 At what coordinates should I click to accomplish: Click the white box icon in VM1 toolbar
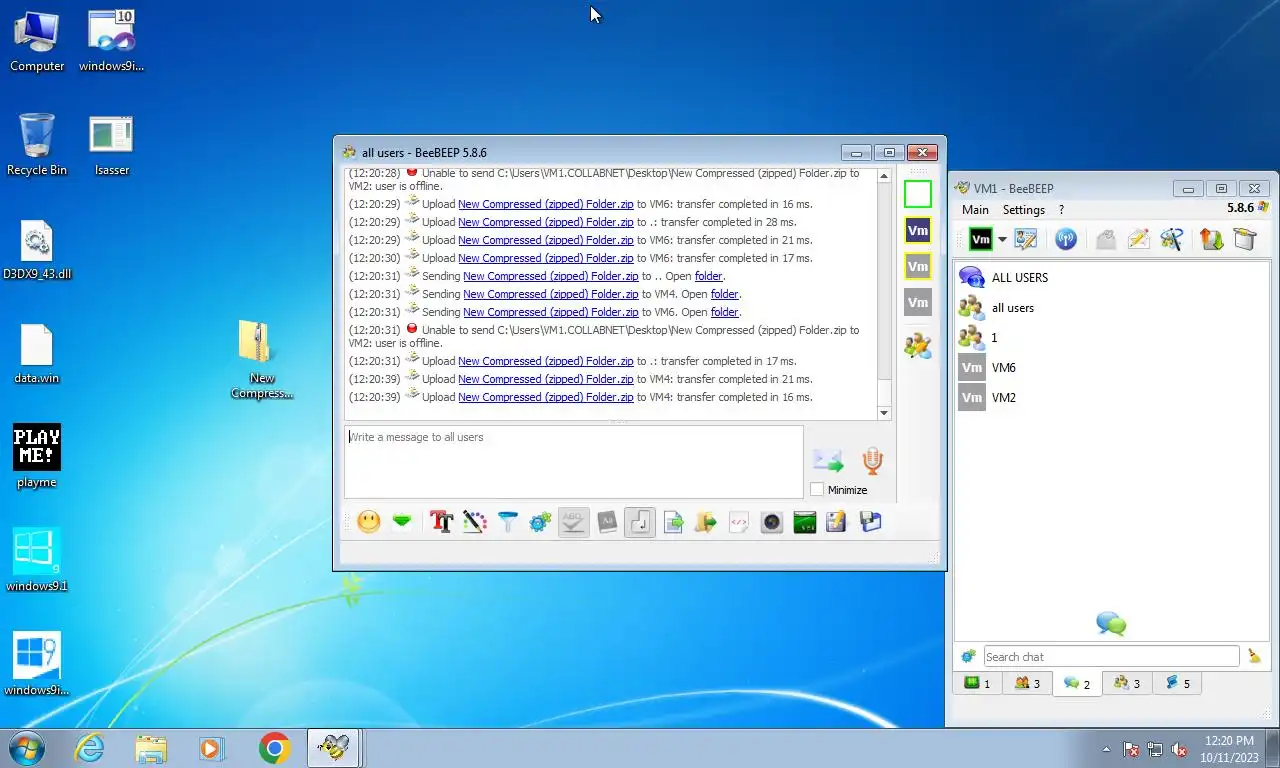click(x=1244, y=239)
